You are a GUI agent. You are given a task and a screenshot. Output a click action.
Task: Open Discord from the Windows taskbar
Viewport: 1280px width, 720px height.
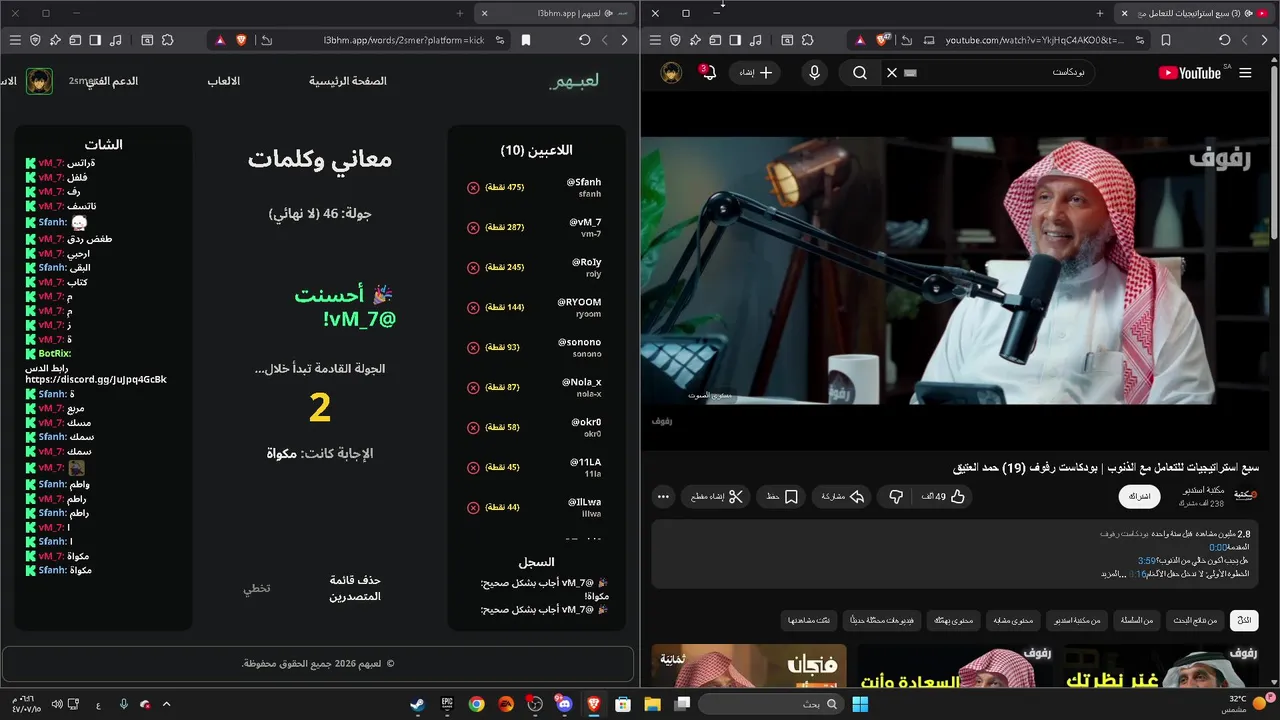565,704
